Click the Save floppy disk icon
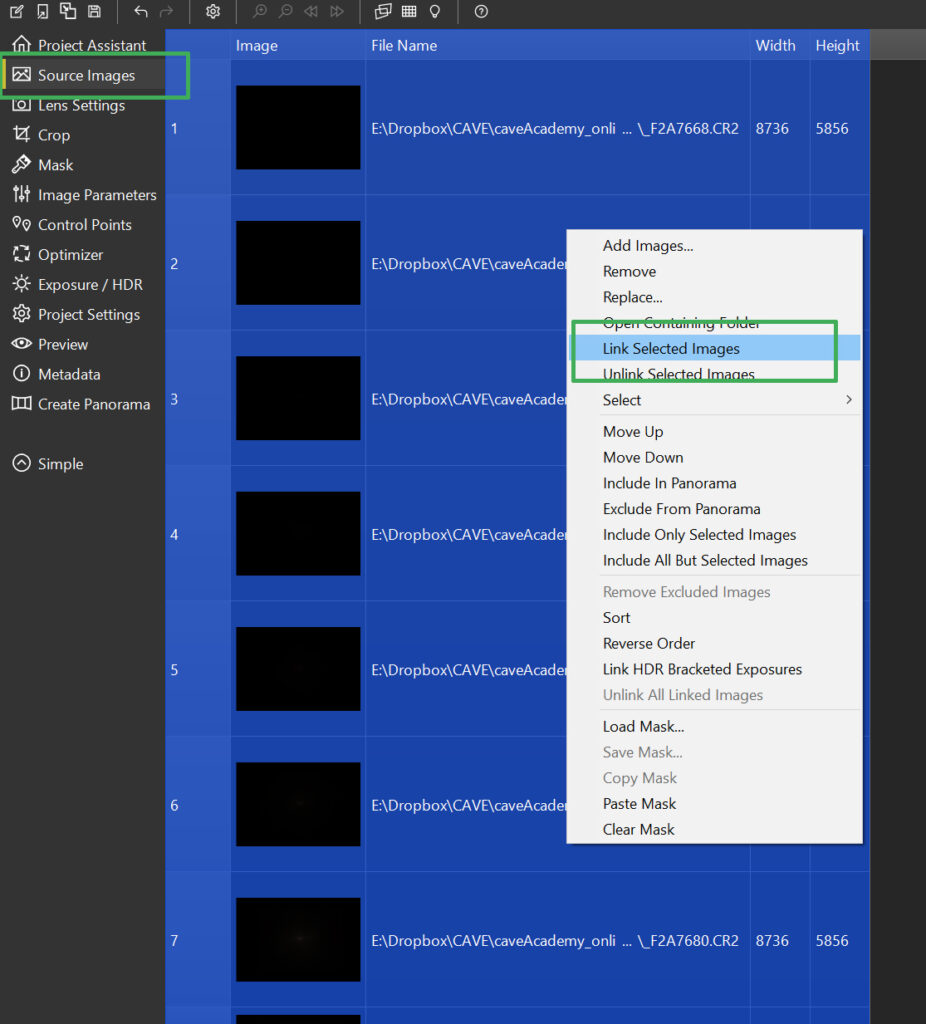Viewport: 926px width, 1024px height. point(95,11)
